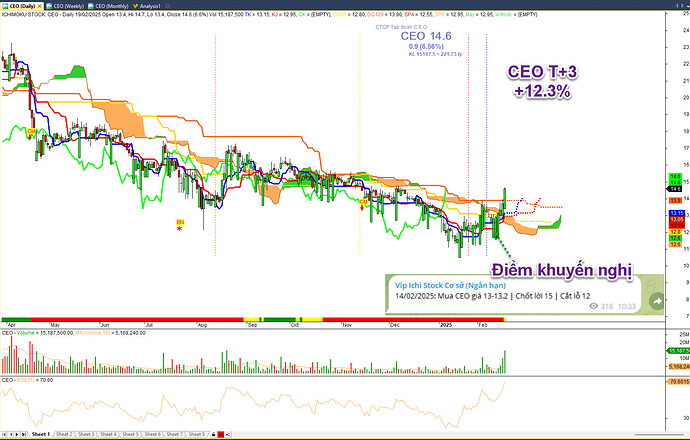The height and width of the screenshot is (440, 690).
Task: Click the orange 13.9 price label on axis
Action: 675,201
